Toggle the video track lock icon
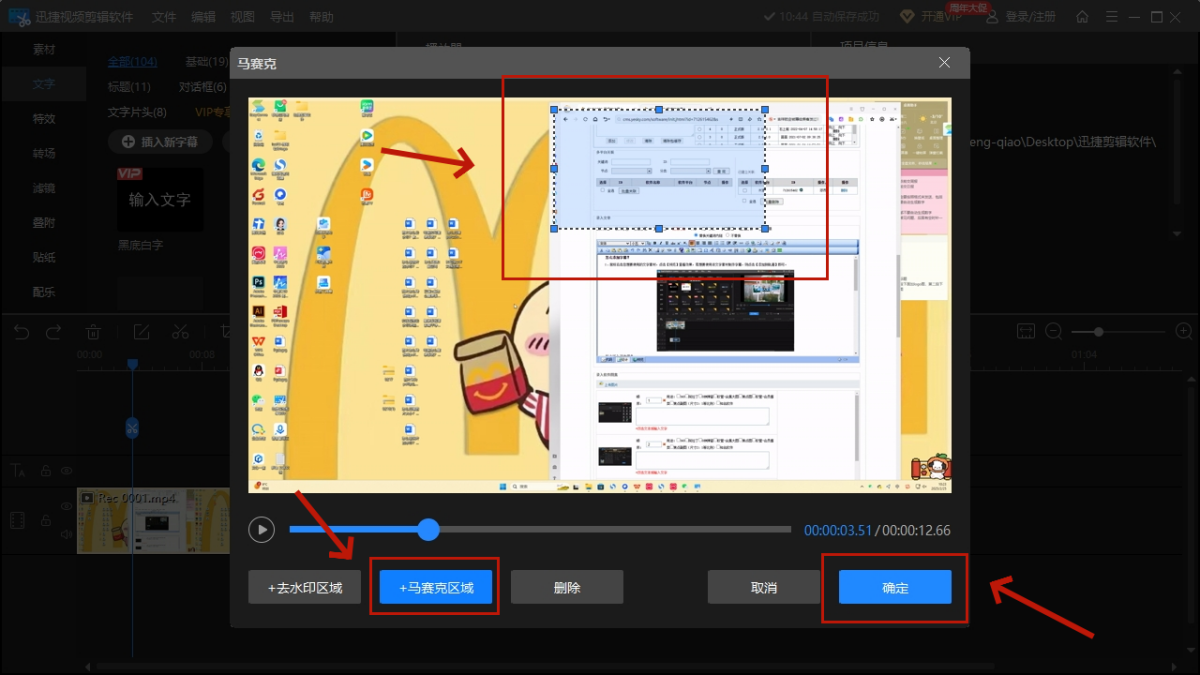 45,521
